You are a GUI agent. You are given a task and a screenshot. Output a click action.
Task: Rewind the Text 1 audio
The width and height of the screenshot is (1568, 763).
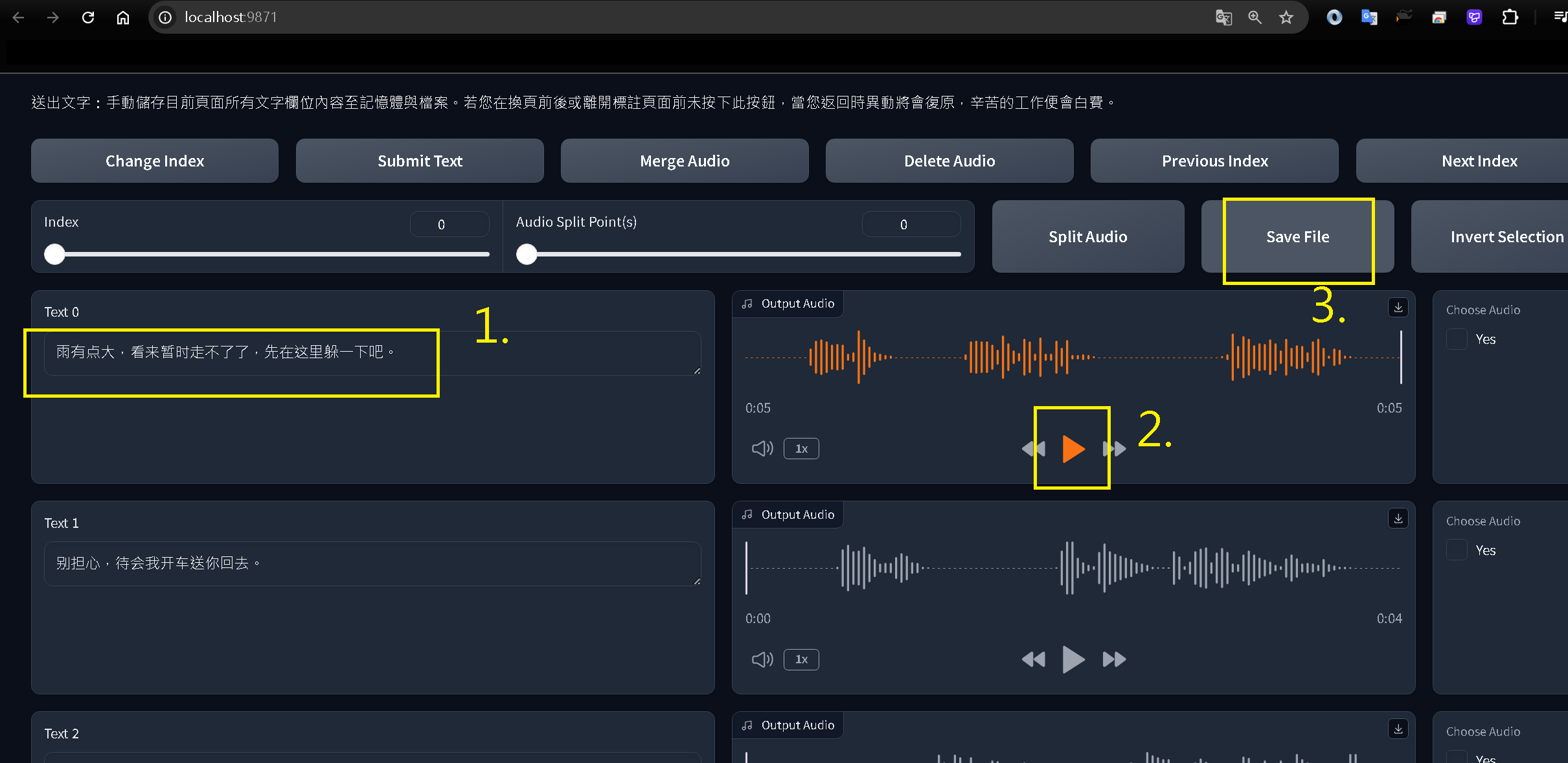pyautogui.click(x=1033, y=659)
